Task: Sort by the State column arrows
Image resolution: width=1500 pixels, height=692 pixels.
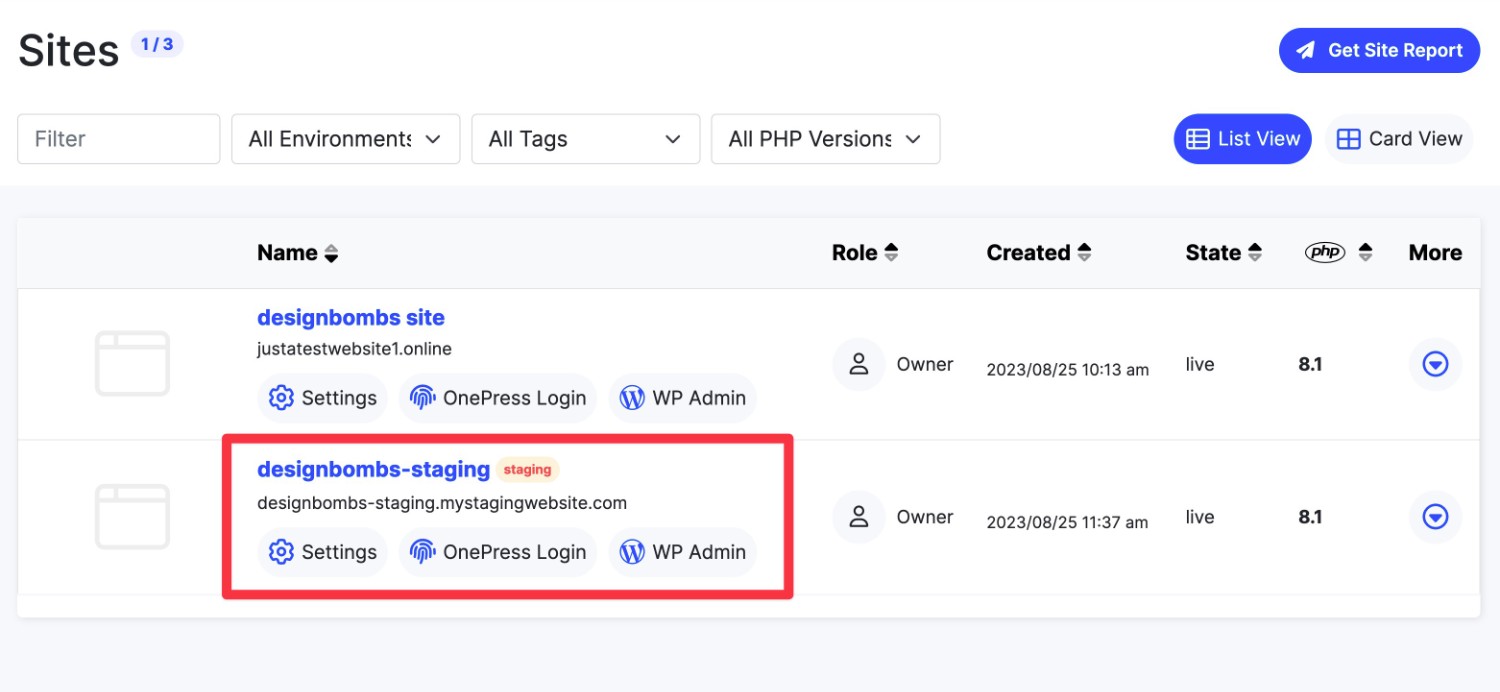Action: [1255, 253]
